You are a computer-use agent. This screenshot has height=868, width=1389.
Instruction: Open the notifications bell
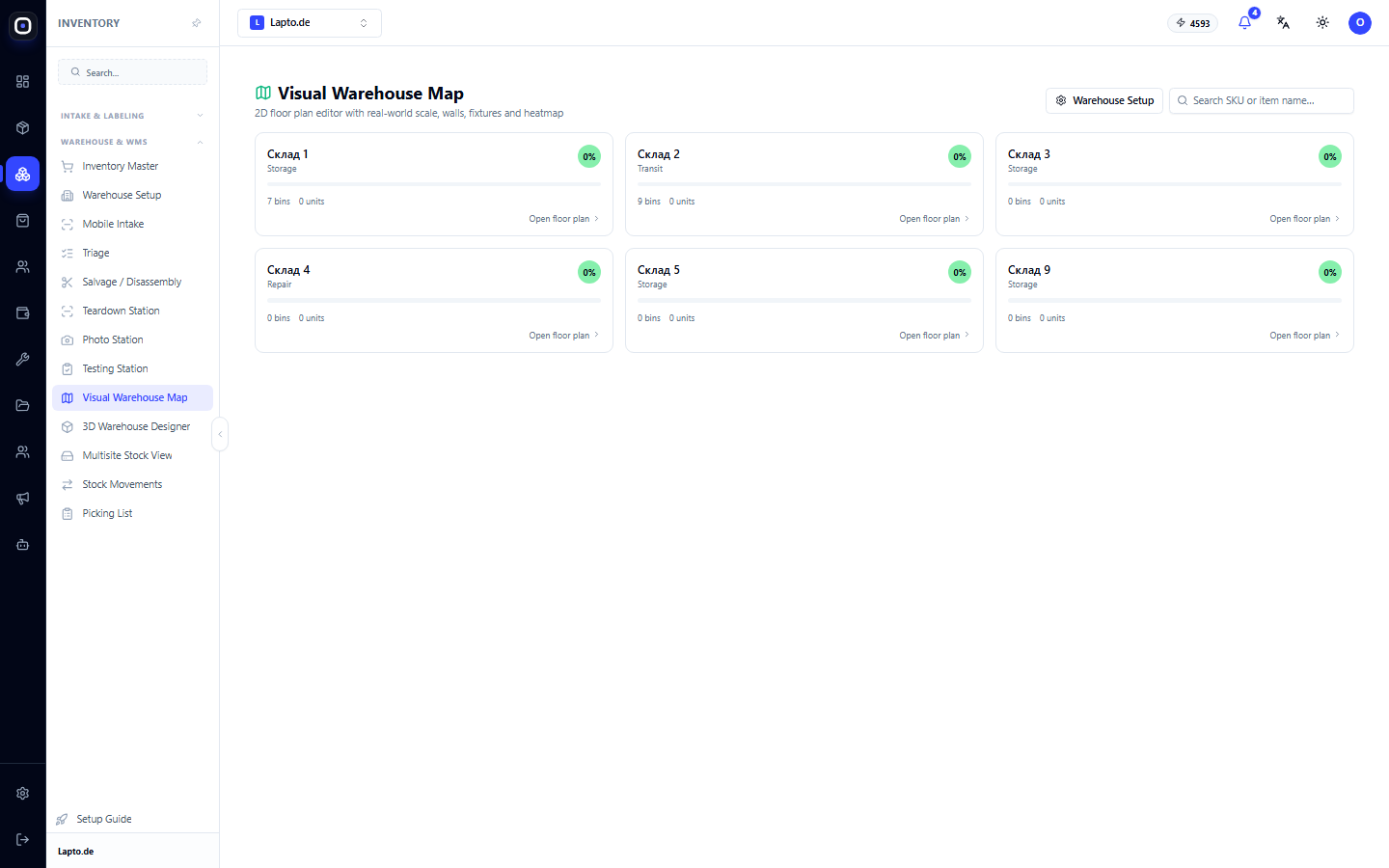(x=1244, y=23)
